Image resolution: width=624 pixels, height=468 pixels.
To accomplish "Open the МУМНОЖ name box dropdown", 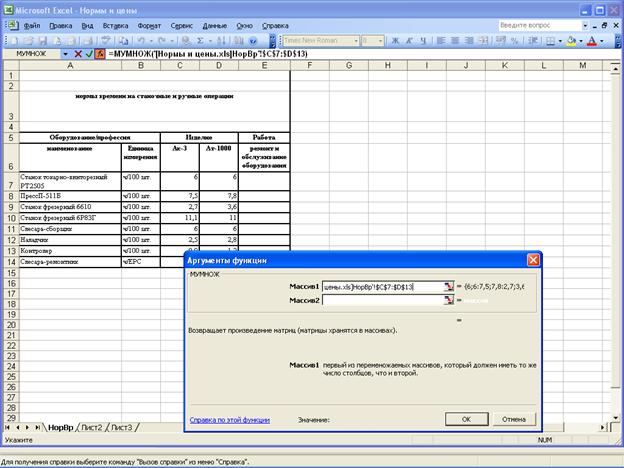I will pos(65,54).
